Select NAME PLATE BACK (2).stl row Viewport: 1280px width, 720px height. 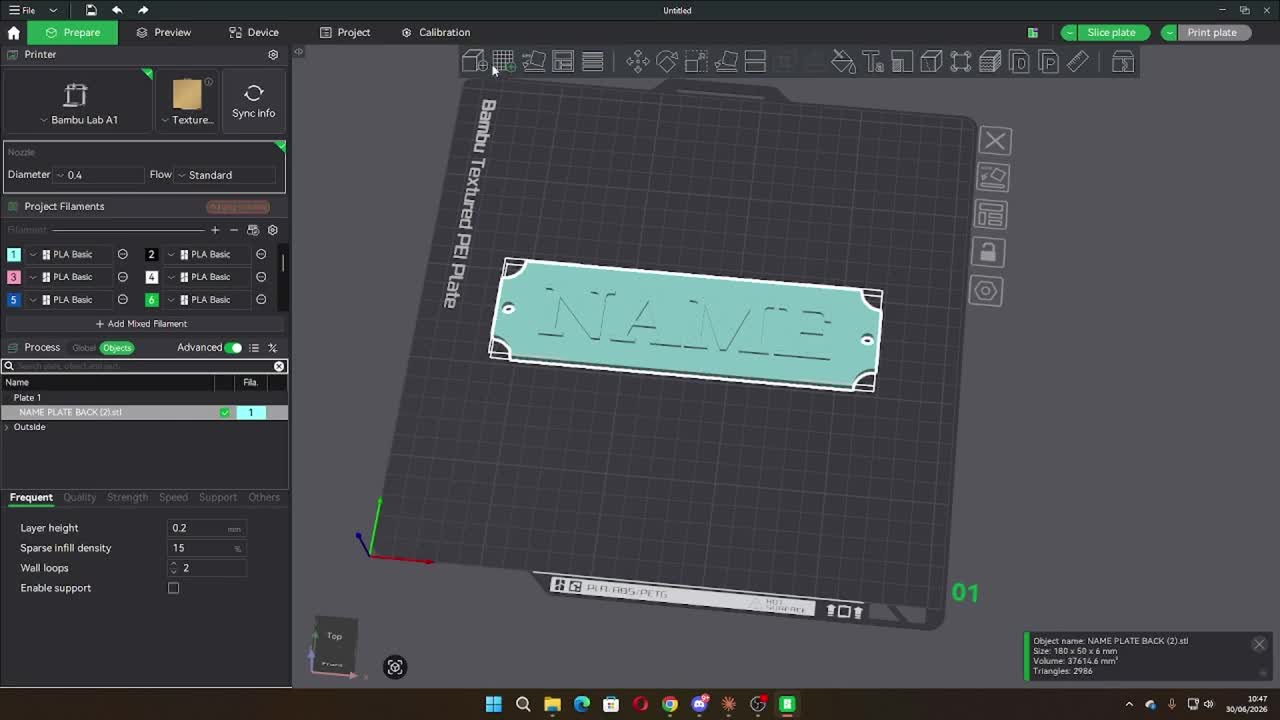[x=144, y=412]
